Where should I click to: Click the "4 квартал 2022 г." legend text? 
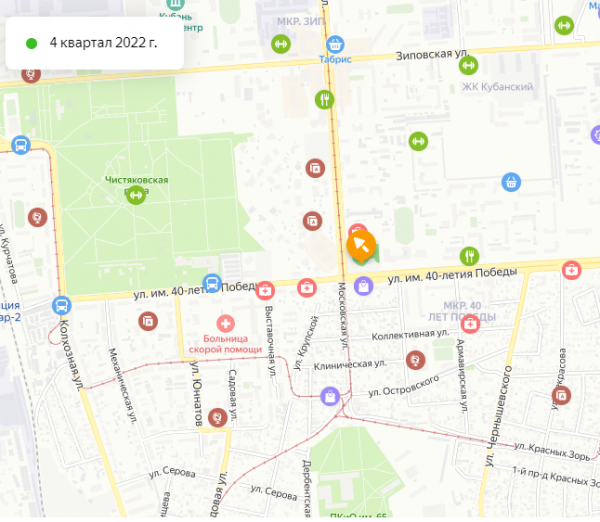point(103,43)
